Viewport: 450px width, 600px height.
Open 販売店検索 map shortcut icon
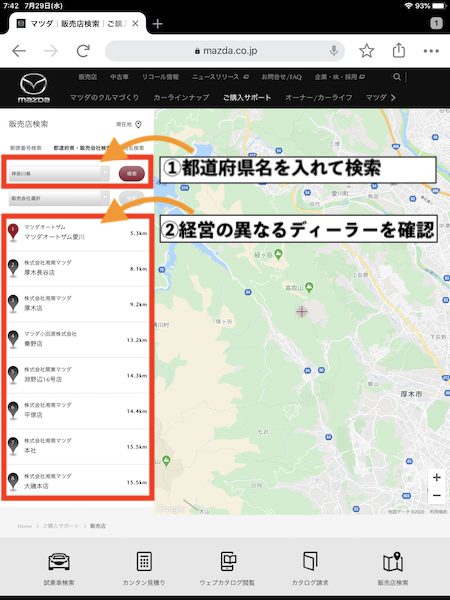393,561
